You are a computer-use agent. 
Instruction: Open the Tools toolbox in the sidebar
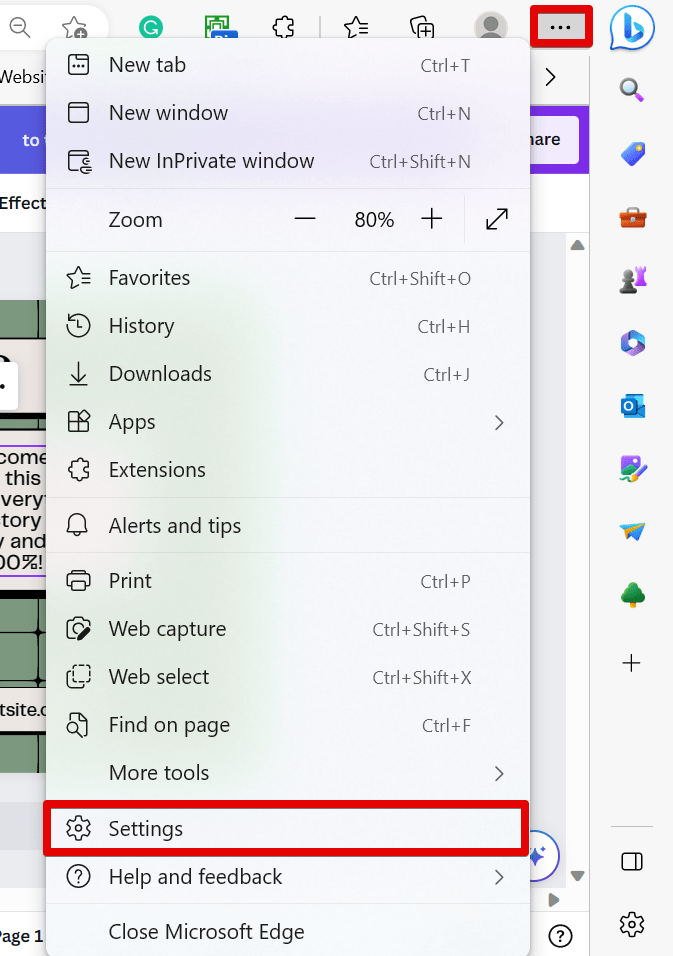(632, 216)
